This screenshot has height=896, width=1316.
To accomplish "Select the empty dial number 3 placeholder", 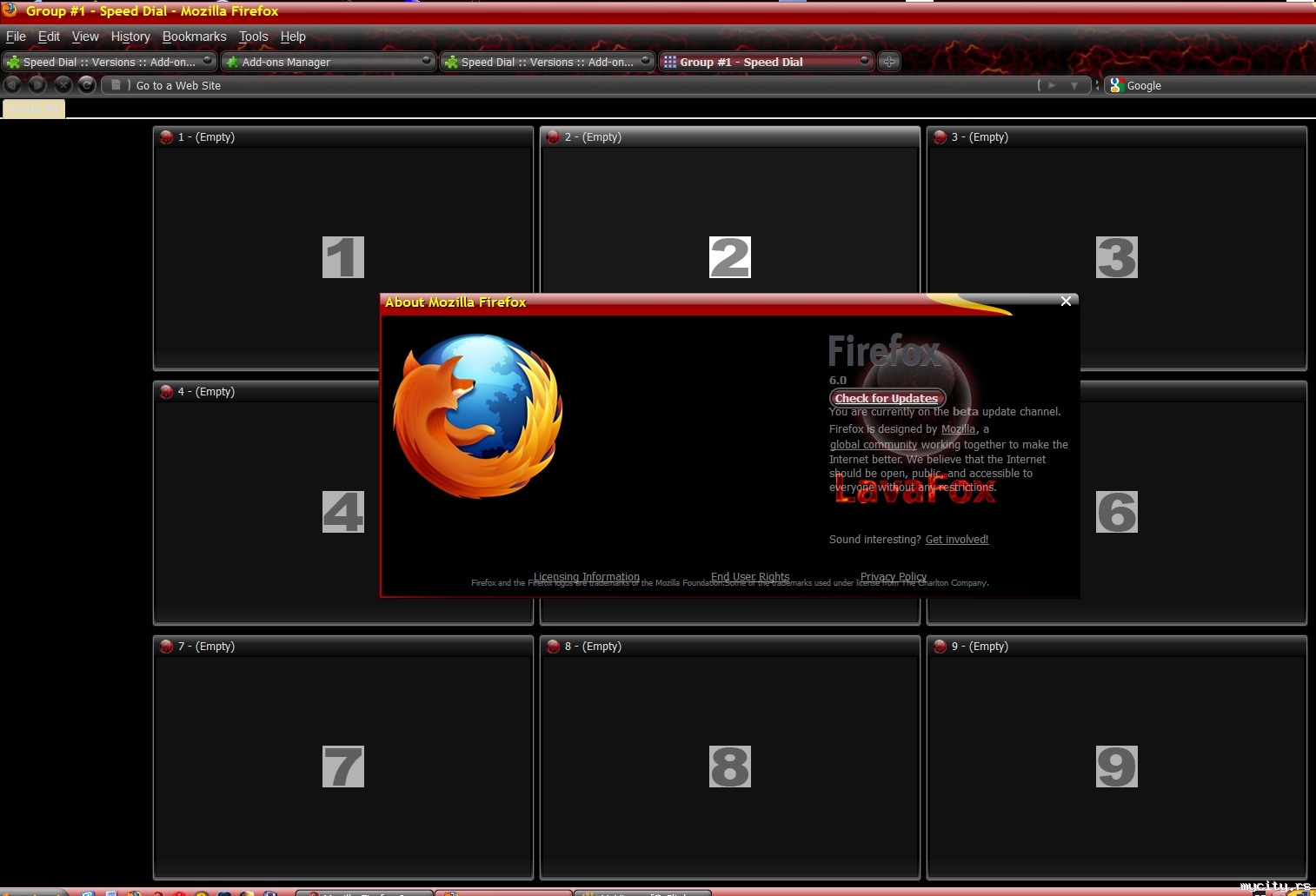I will click(x=1117, y=257).
